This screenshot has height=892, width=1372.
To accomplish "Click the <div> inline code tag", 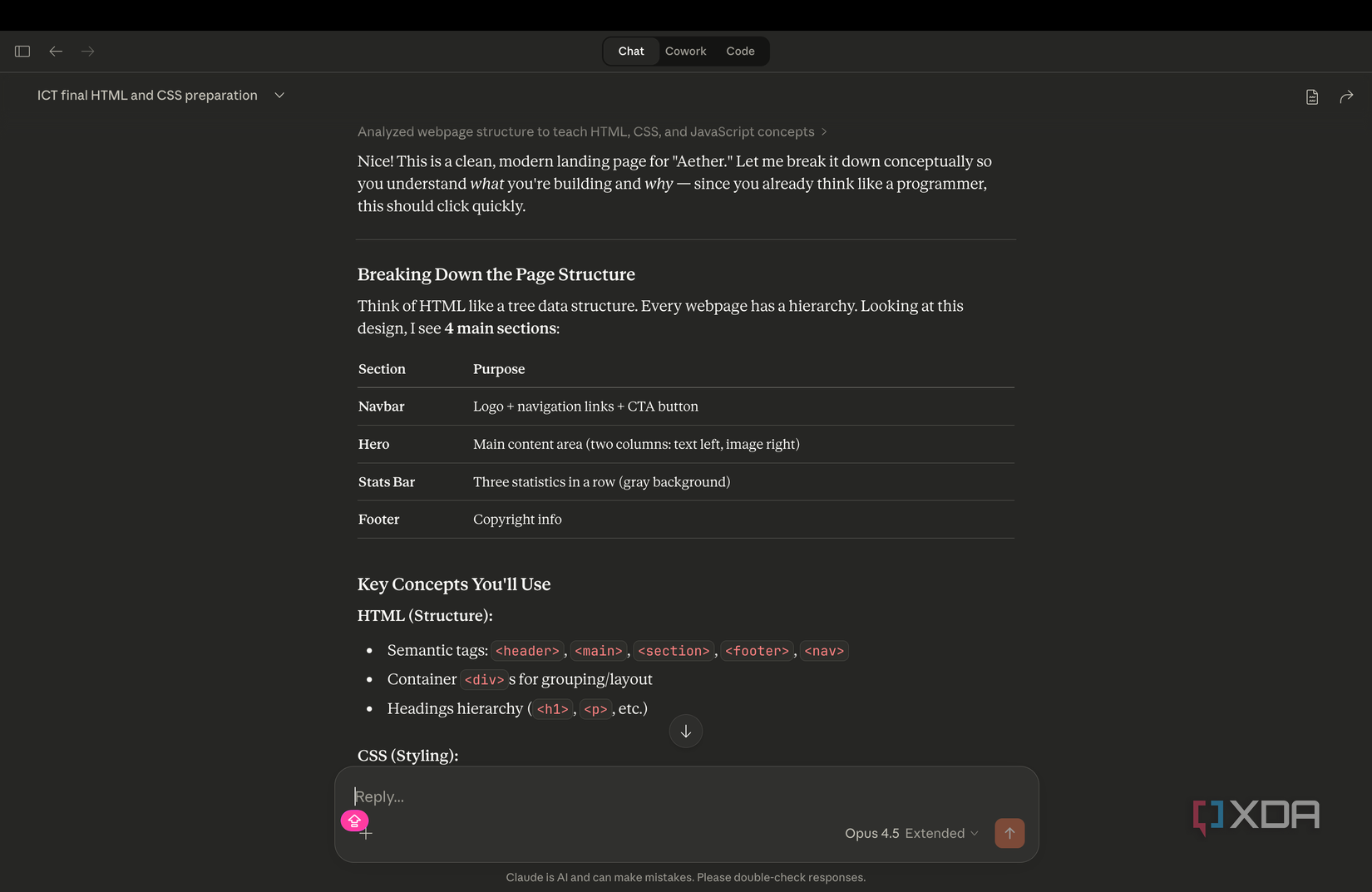I will pos(484,680).
